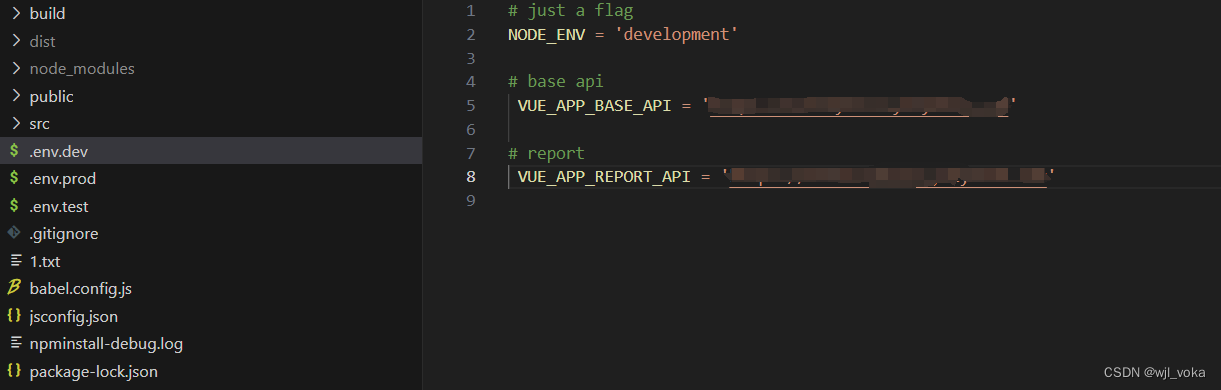Open jsconfig.json in the explorer
Viewport: 1221px width, 390px height.
click(x=74, y=316)
